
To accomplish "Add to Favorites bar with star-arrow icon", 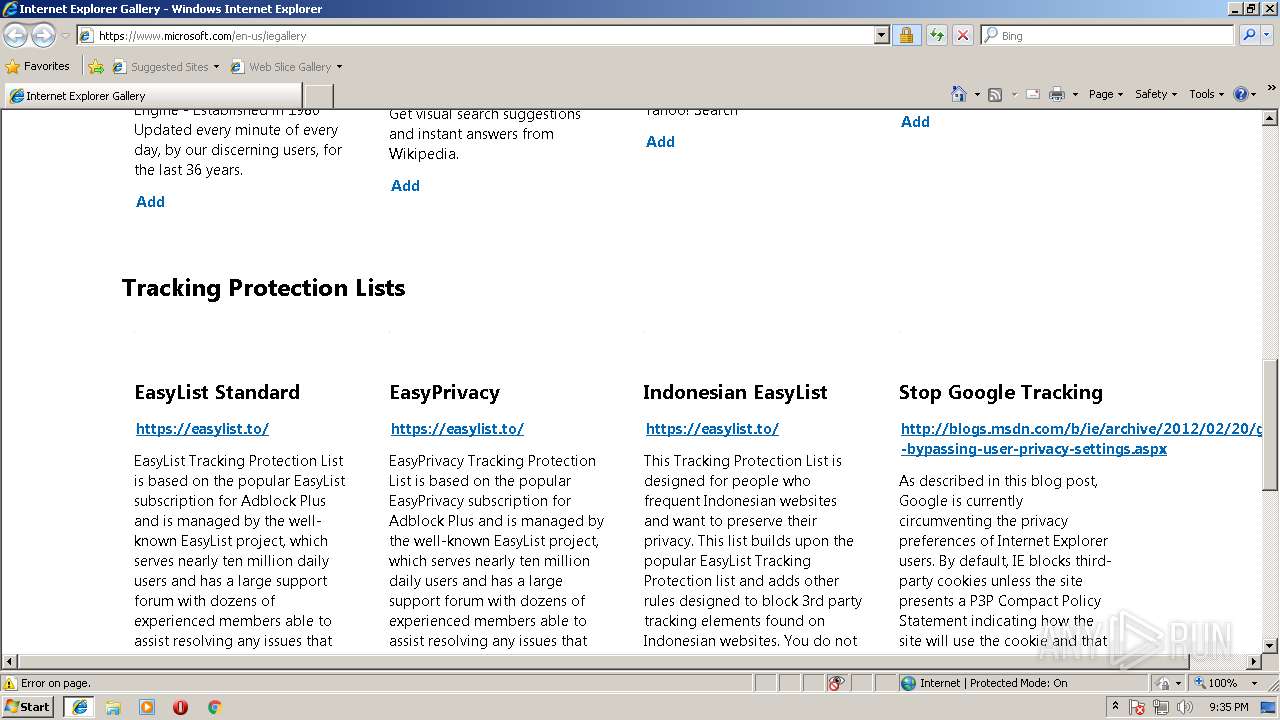I will 96,66.
